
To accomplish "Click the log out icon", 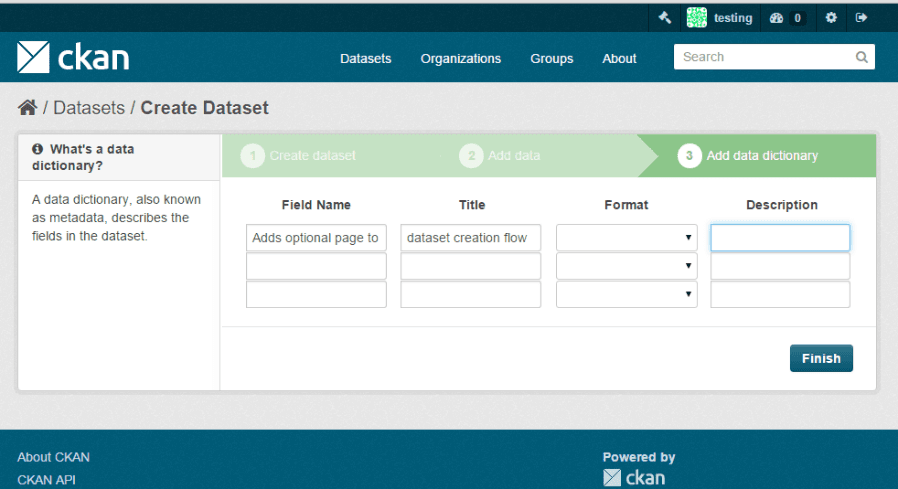I will tap(861, 18).
